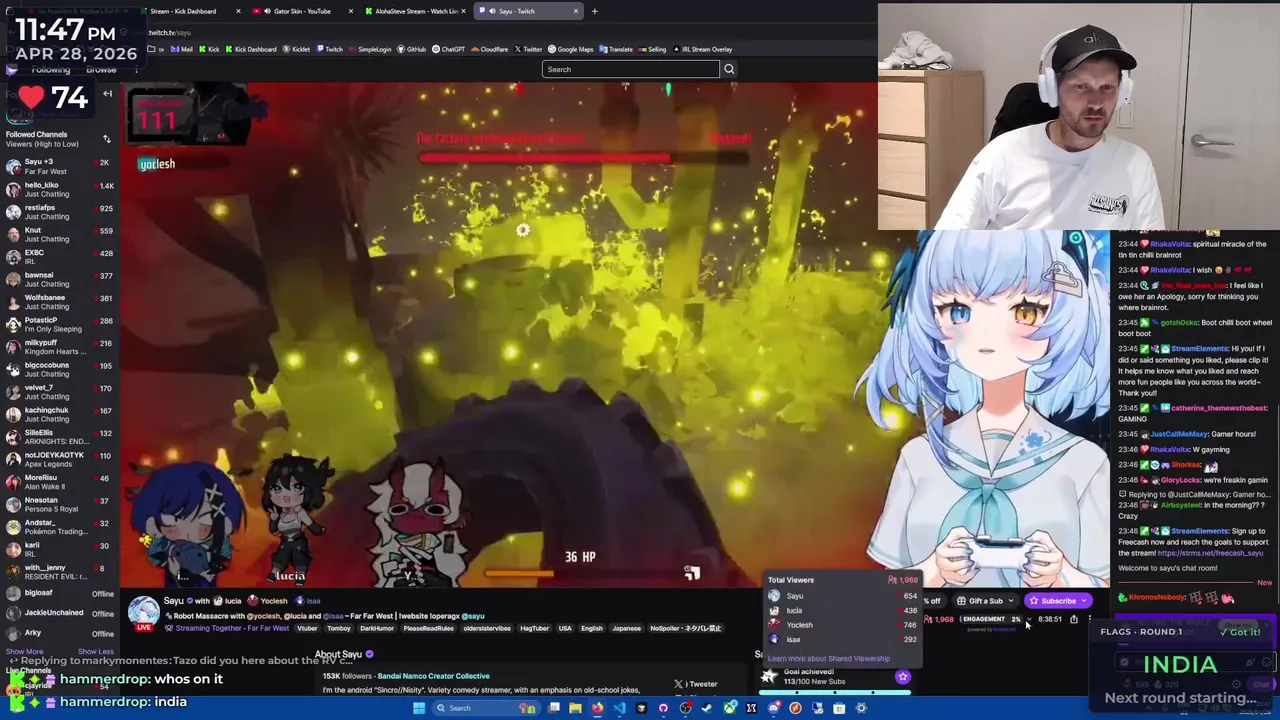Viewport: 1280px width, 720px height.
Task: Select Knut channel avatar in the sidebar
Action: [13, 234]
